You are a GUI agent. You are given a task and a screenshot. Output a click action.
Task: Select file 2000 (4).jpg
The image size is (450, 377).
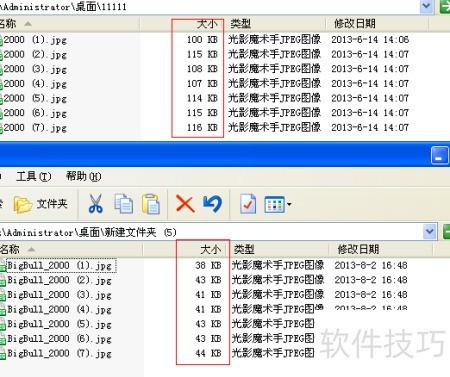click(35, 84)
